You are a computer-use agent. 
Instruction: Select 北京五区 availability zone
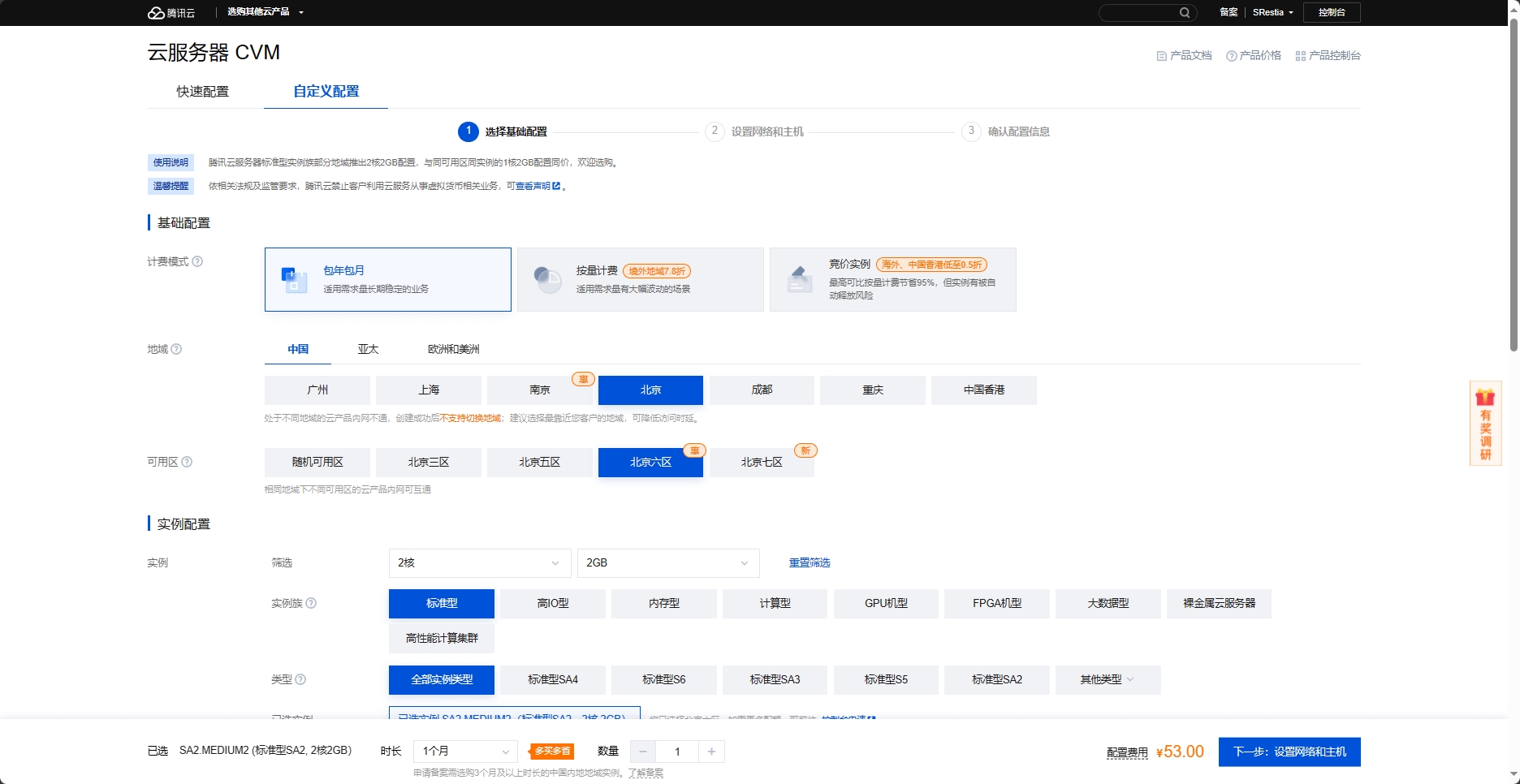[x=540, y=463]
